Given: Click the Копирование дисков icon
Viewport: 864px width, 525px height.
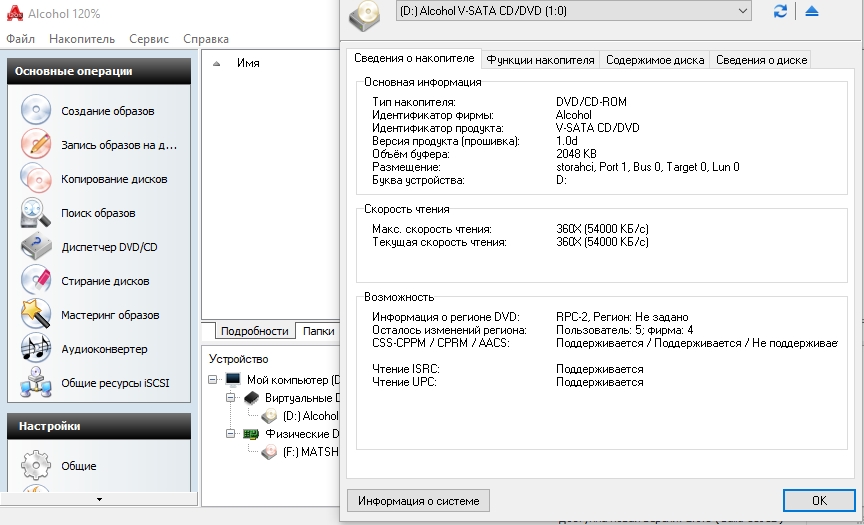Looking at the screenshot, I should [36, 178].
